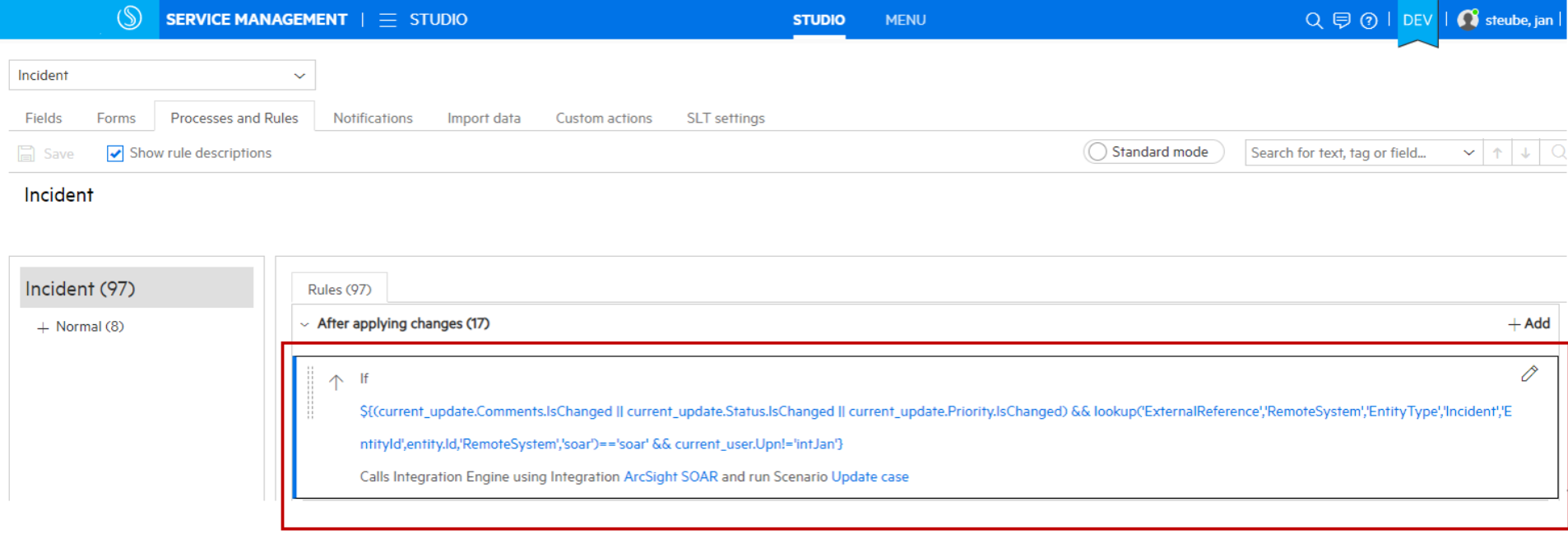
Task: Click the search text, tag or field box
Action: click(x=1353, y=153)
